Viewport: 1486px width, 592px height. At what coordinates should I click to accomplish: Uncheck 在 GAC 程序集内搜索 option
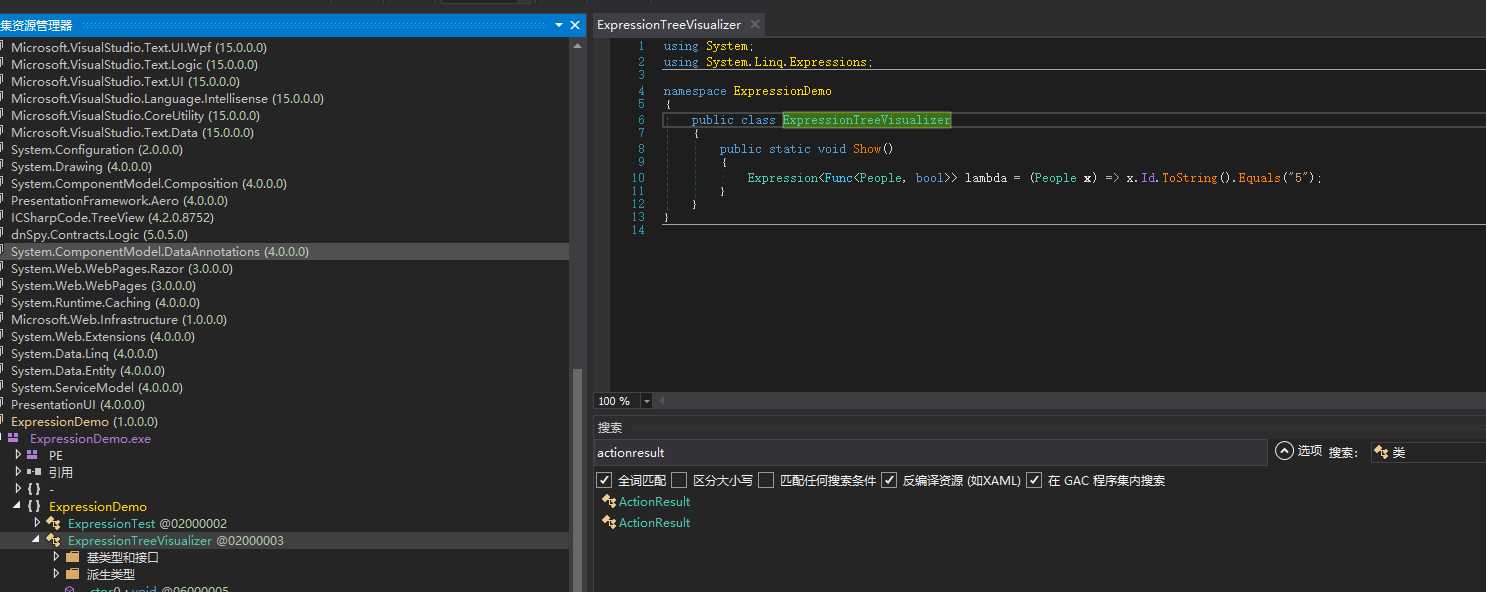(x=1034, y=480)
